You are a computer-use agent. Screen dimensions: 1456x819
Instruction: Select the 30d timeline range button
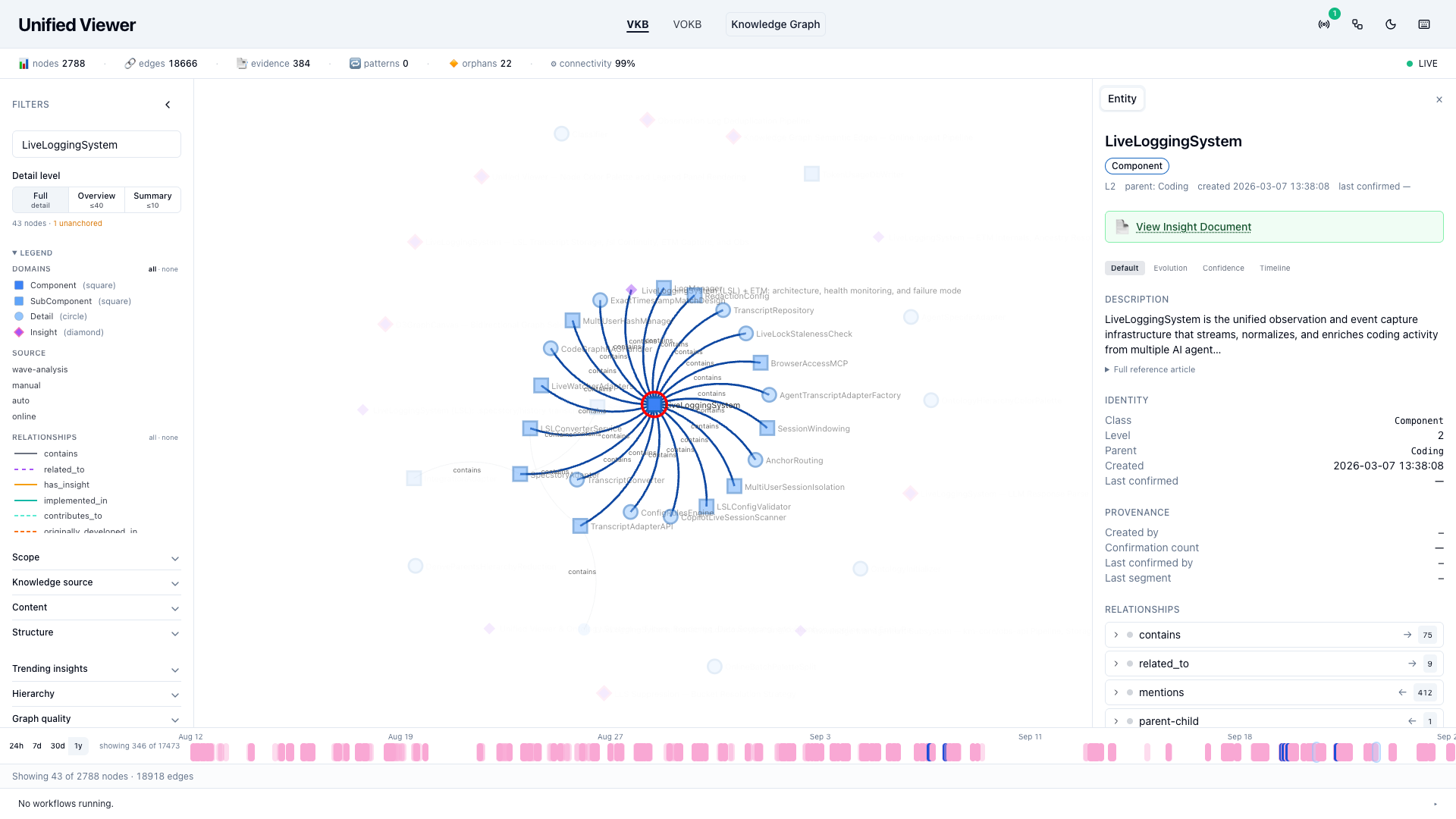pos(58,745)
